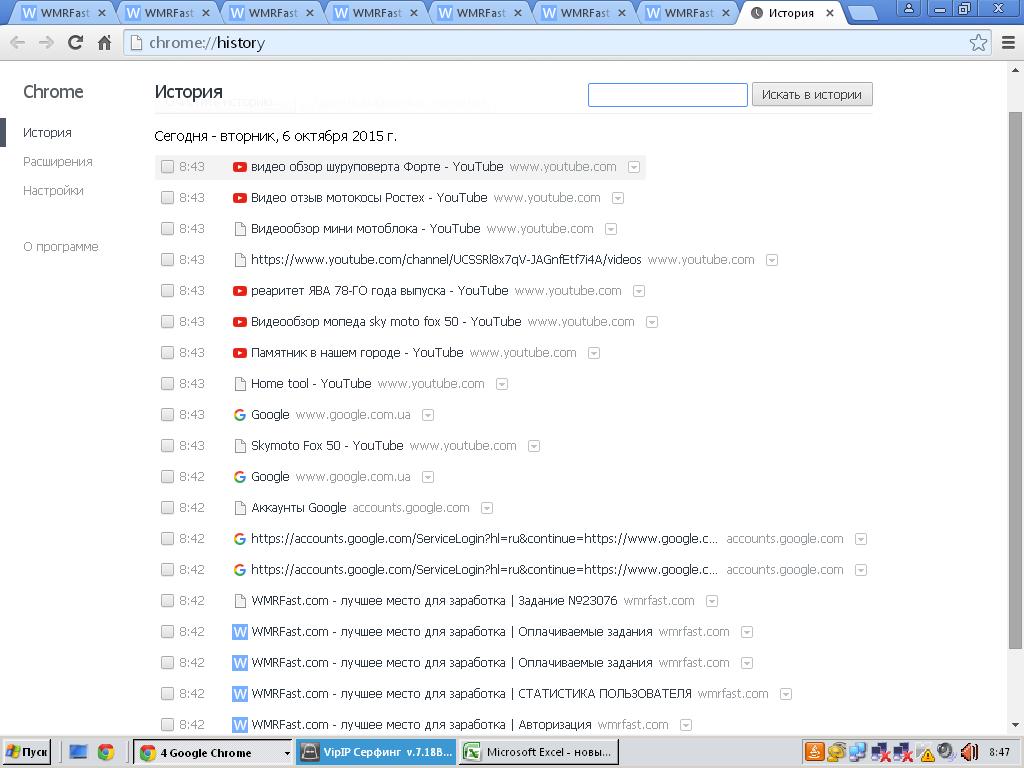Check the box for Skymoto Fox 50 entry
Viewport: 1024px width, 768px height.
coord(167,445)
